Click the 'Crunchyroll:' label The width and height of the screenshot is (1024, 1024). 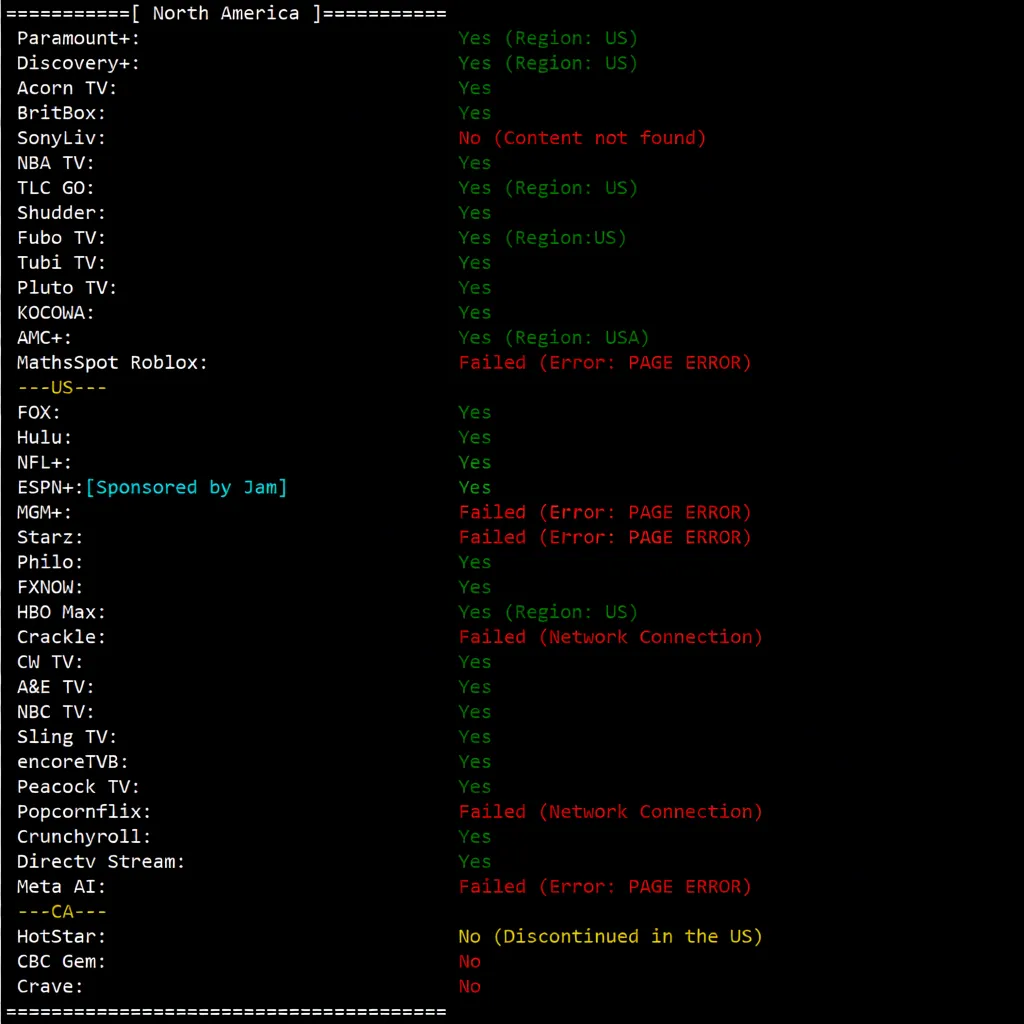(x=84, y=836)
